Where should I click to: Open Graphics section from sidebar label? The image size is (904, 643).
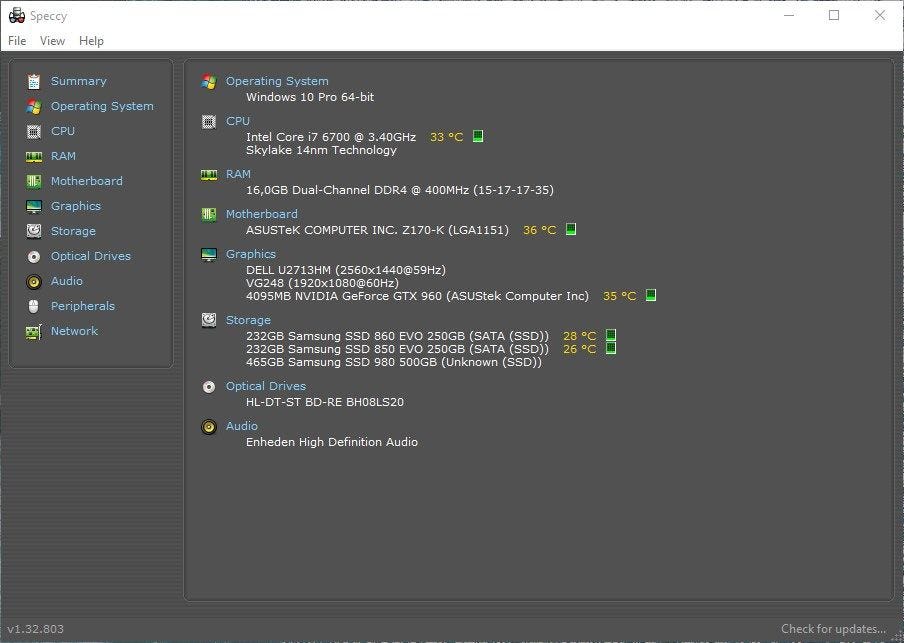[76, 206]
